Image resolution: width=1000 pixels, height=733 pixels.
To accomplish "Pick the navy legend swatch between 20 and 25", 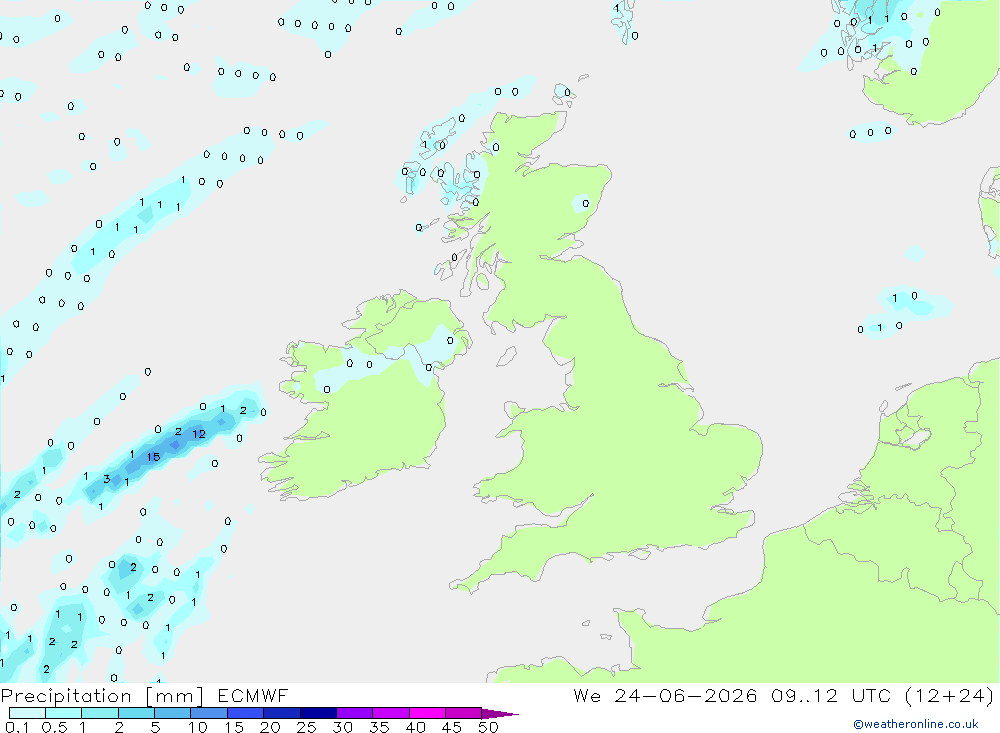I will [x=281, y=713].
